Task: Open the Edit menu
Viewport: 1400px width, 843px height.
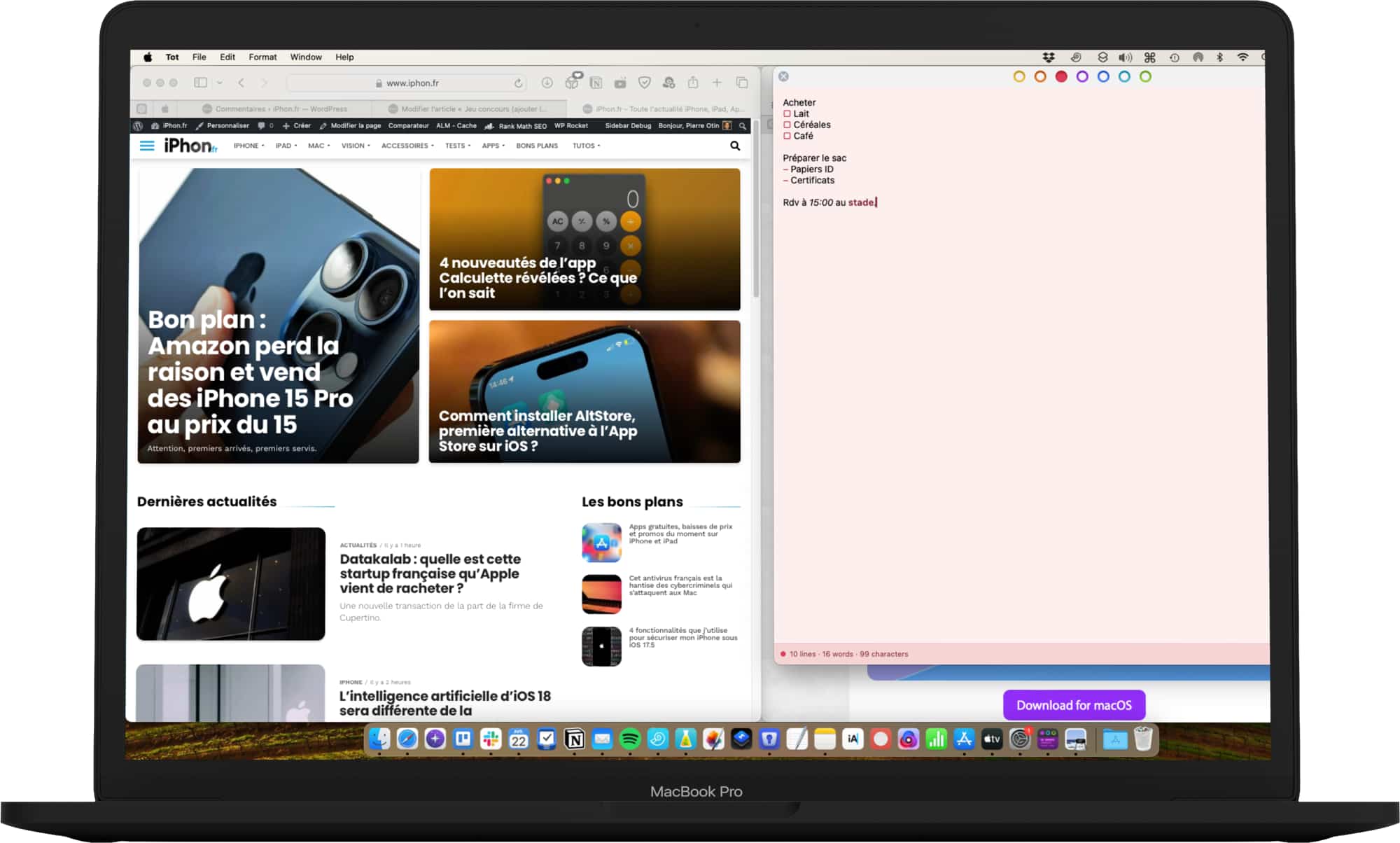Action: point(227,57)
